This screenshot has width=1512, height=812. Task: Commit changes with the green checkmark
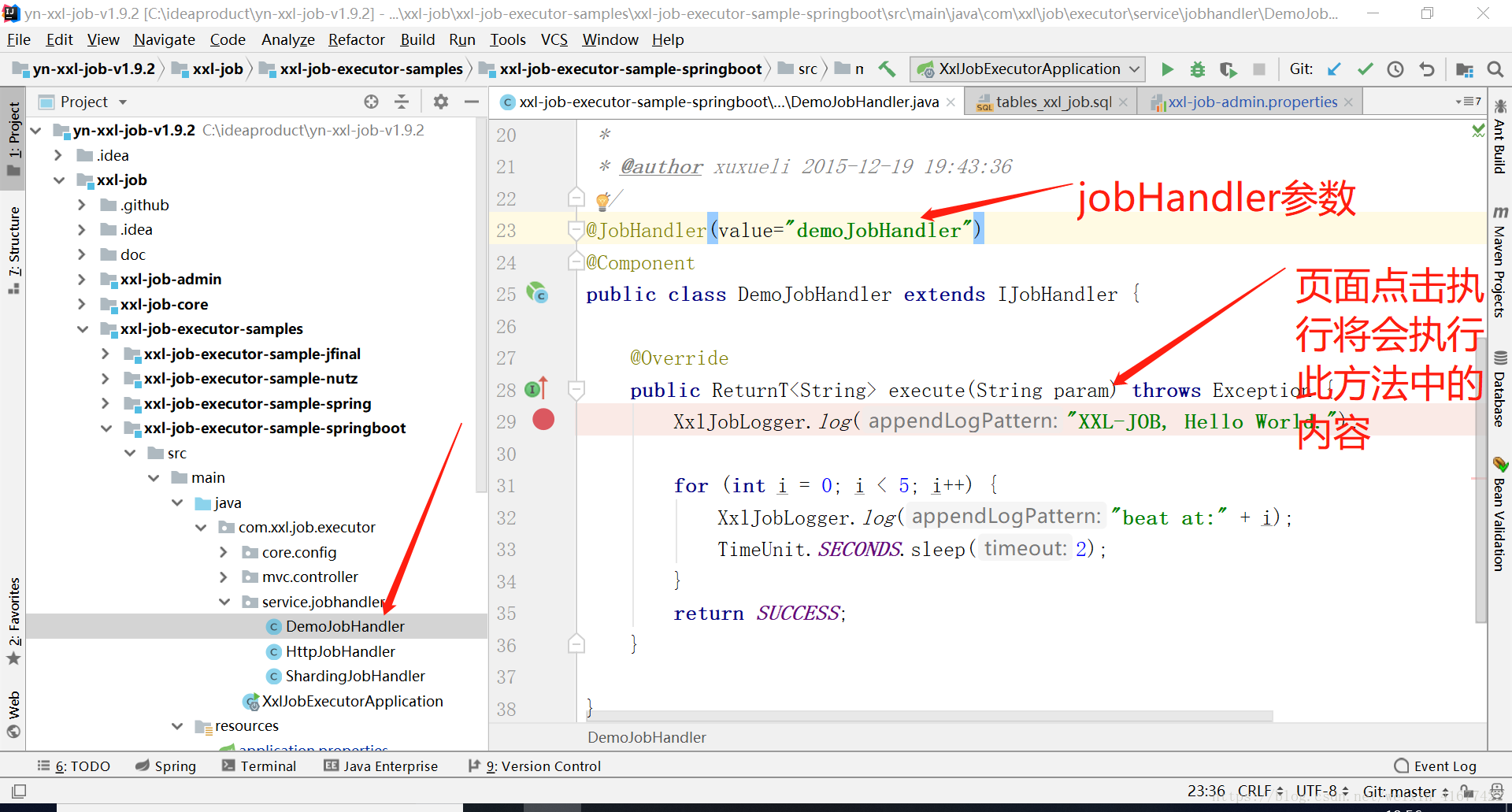1365,69
